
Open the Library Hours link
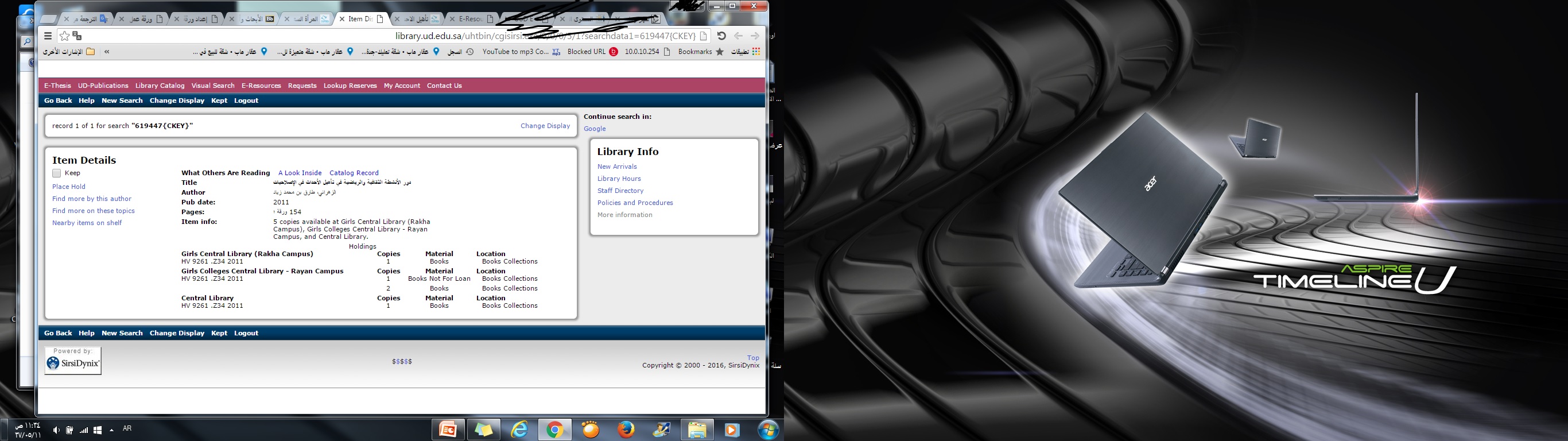pos(619,179)
